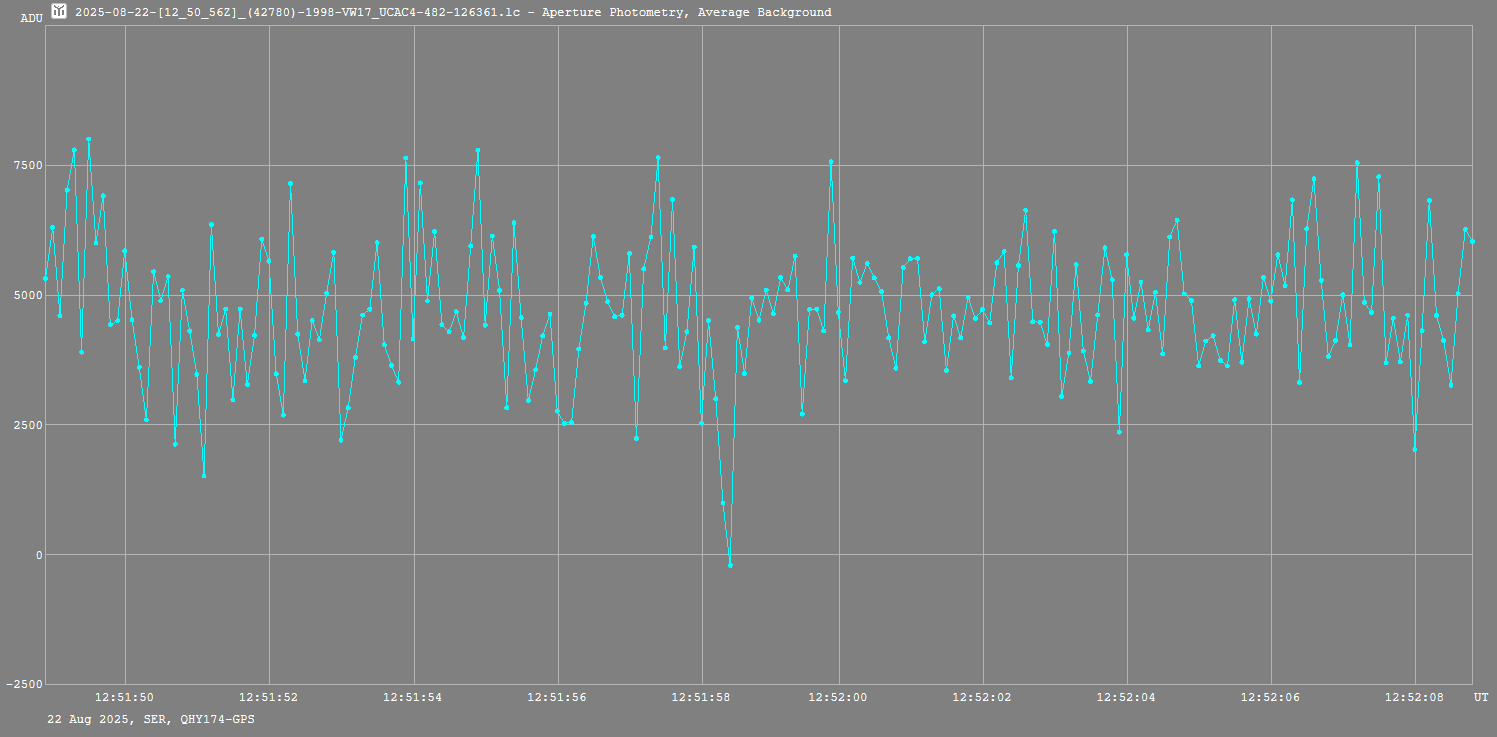This screenshot has width=1497, height=737.
Task: Click the 12:52:06 time label
Action: point(1270,696)
